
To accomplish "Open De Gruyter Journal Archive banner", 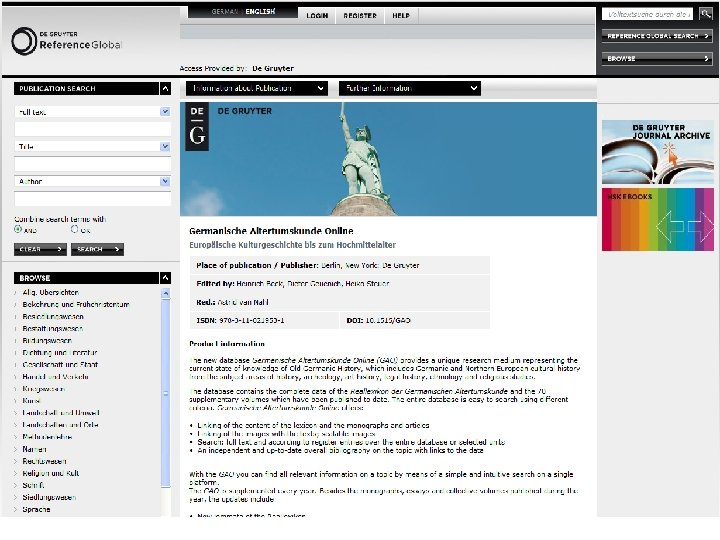I will pyautogui.click(x=658, y=152).
